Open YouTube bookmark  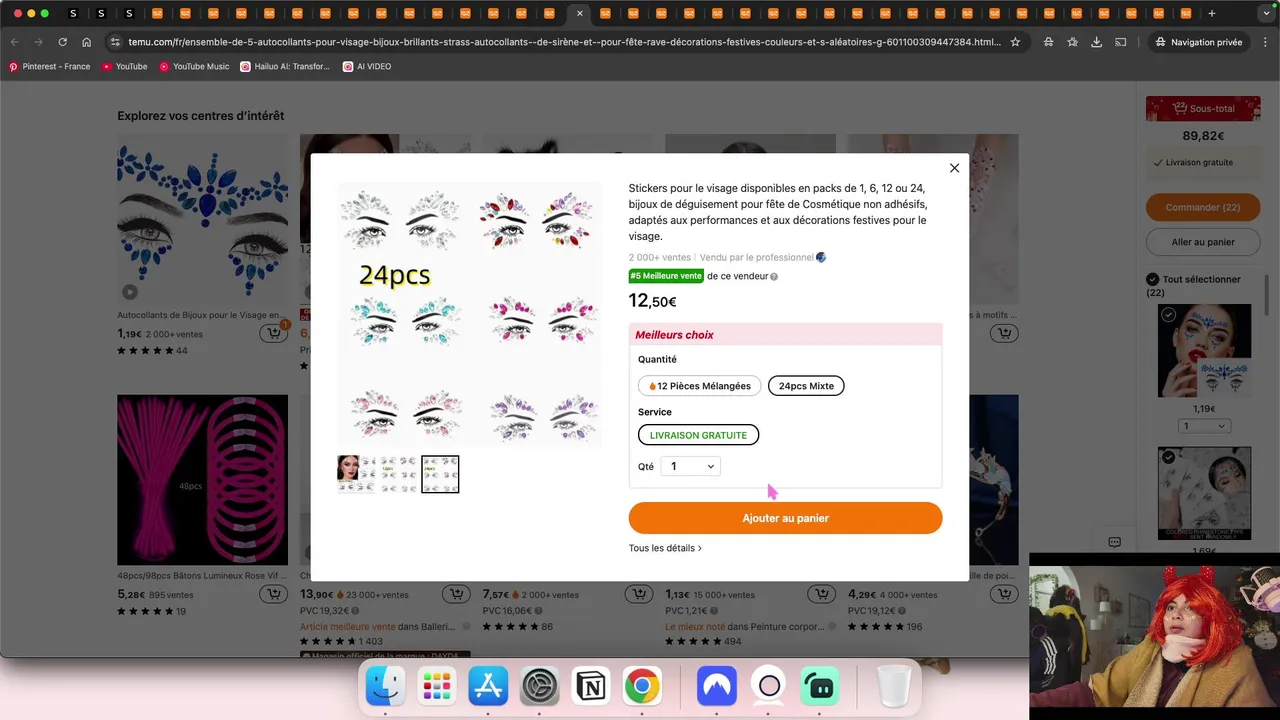point(124,66)
